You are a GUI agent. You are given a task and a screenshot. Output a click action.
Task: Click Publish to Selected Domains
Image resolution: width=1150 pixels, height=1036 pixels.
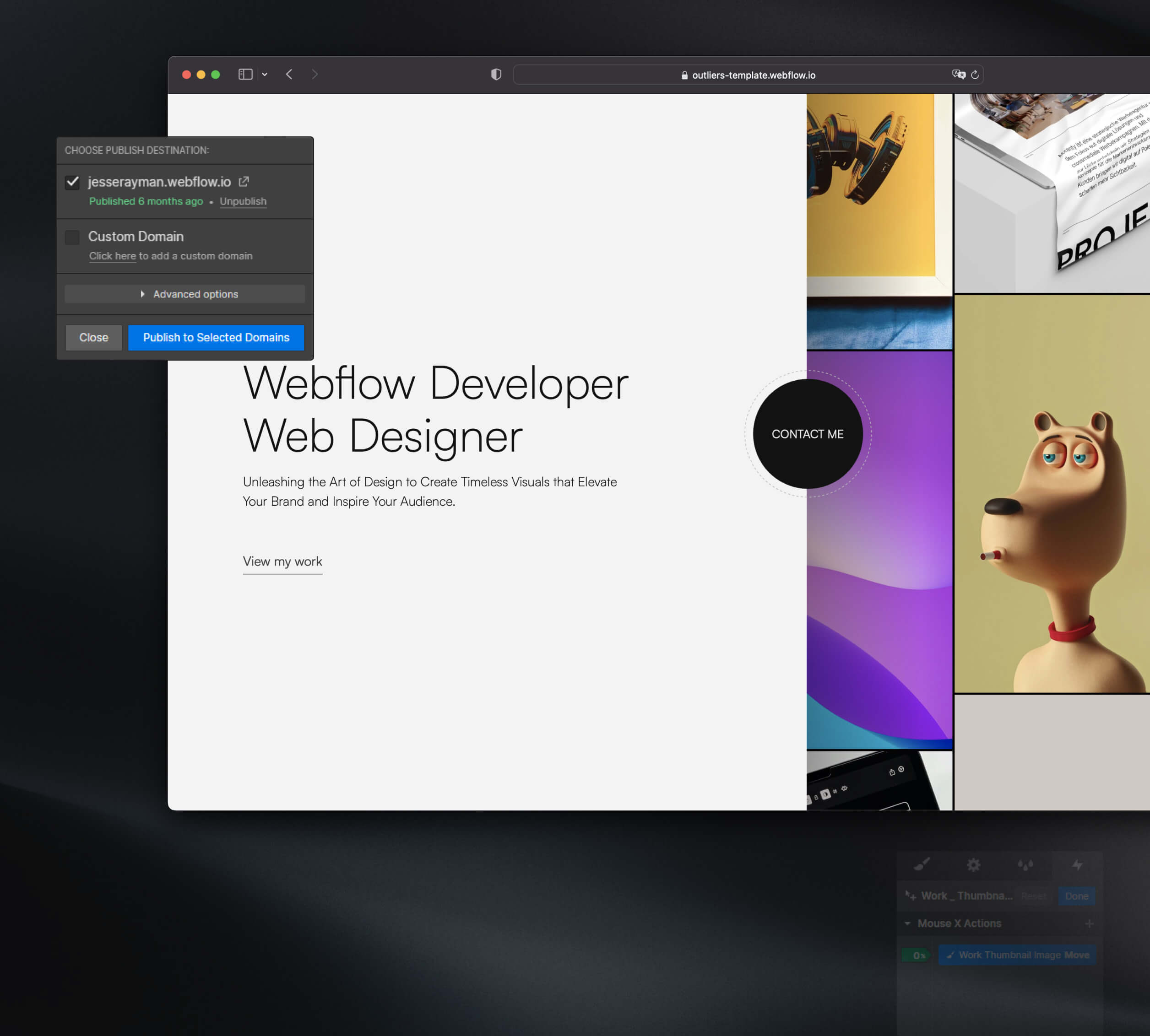pos(217,338)
